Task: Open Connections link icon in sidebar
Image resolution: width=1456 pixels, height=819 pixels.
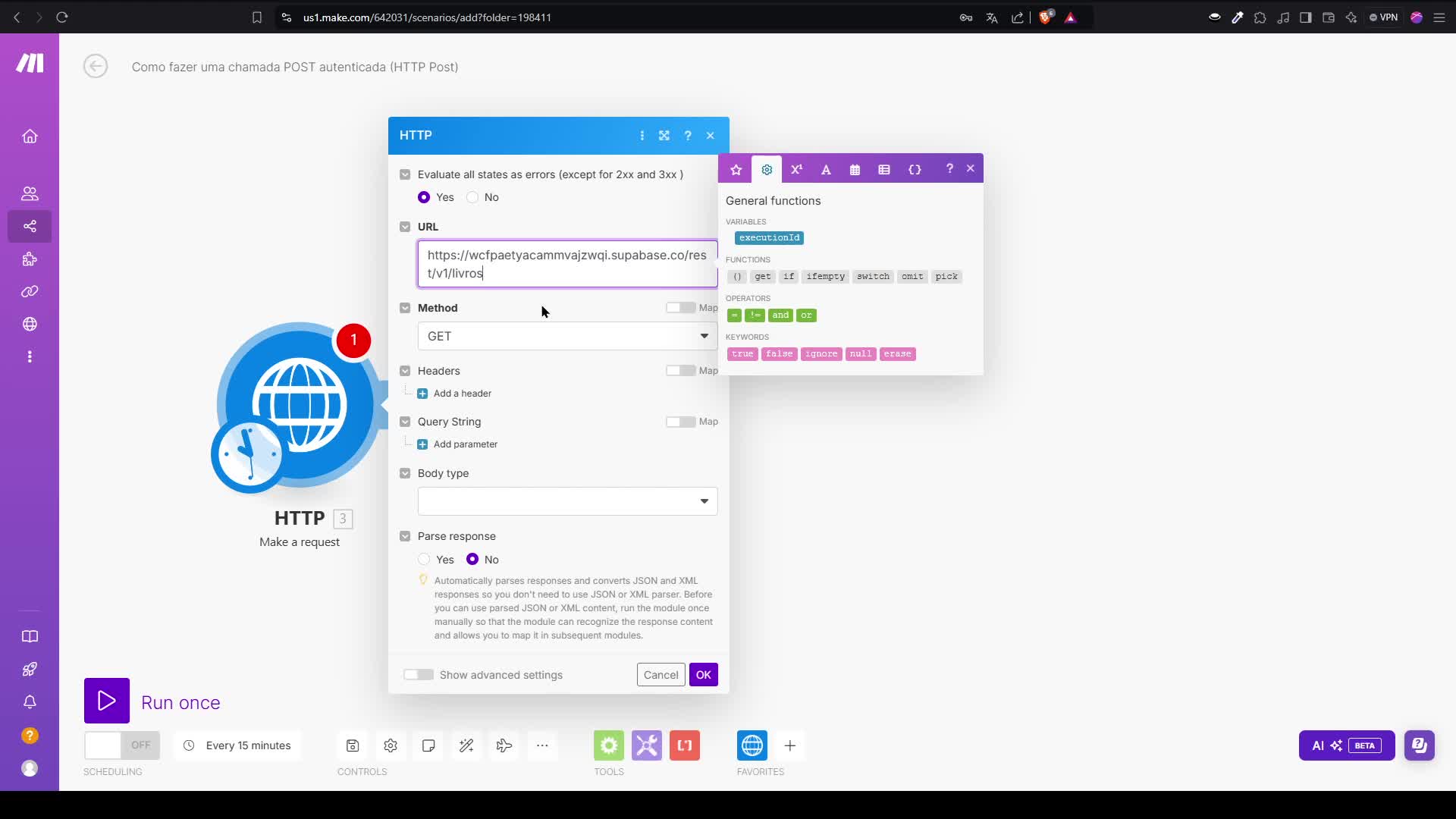Action: coord(30,291)
